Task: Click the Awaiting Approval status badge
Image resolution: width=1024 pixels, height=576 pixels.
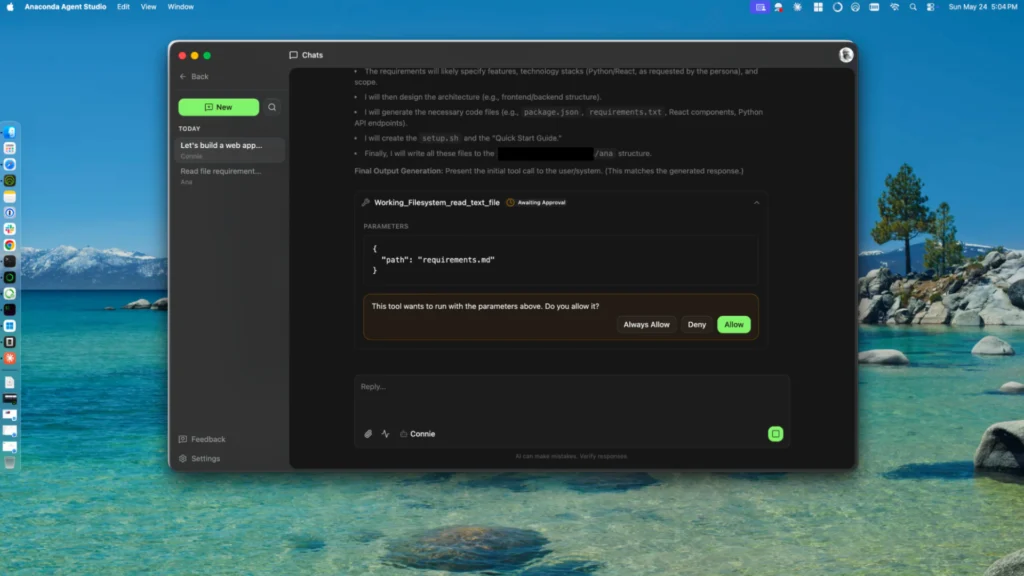Action: pyautogui.click(x=536, y=202)
